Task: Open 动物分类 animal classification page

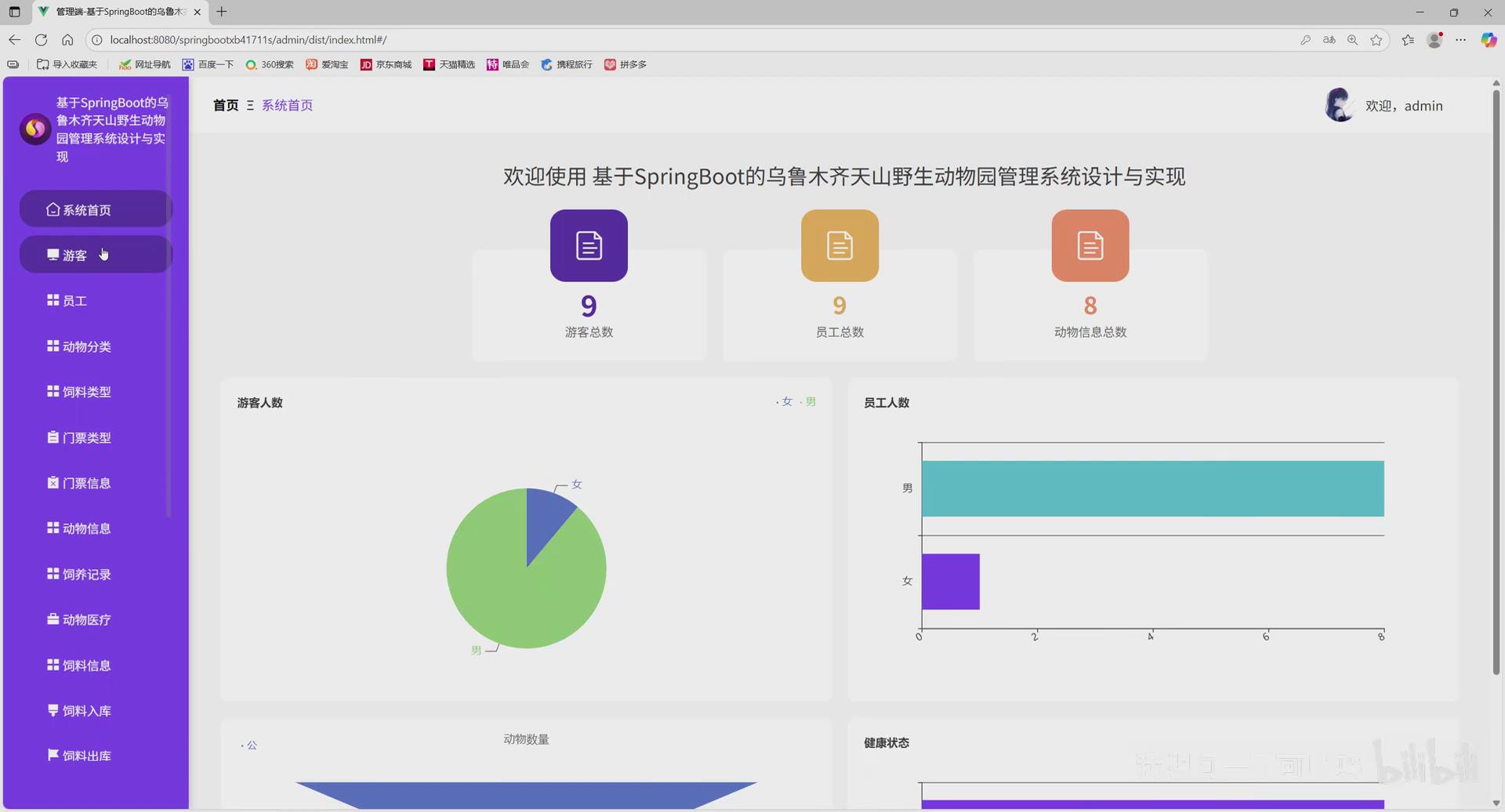Action: coord(86,346)
